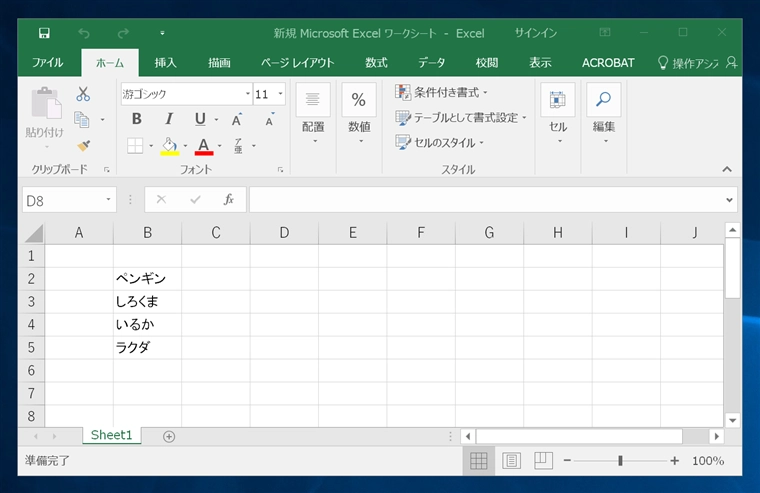The height and width of the screenshot is (493, 760).
Task: Apply yellow fill color bucket
Action: click(170, 146)
